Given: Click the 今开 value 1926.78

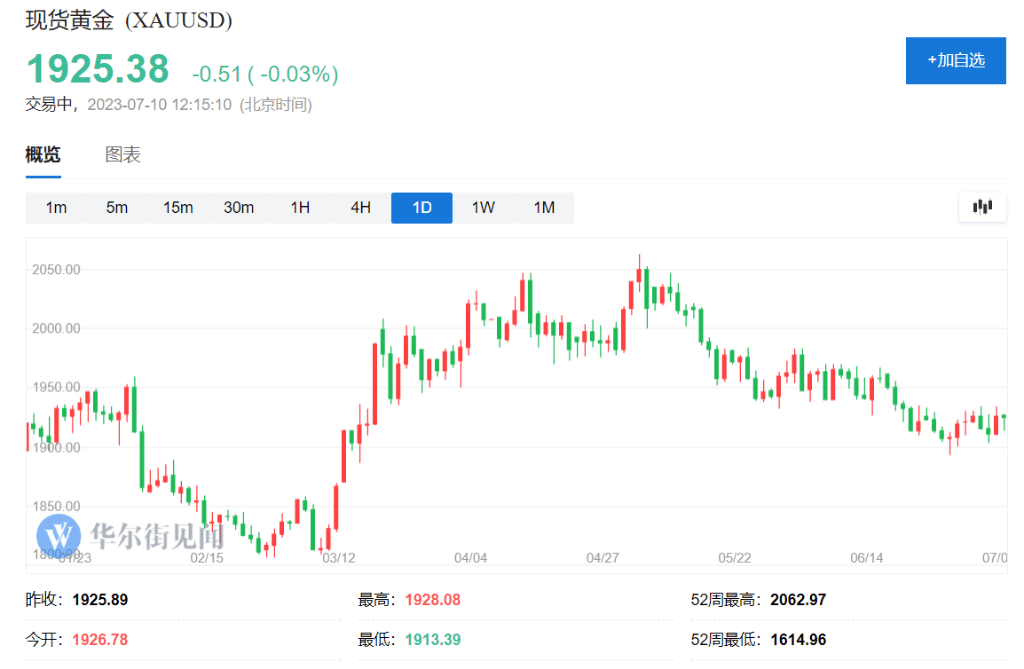Looking at the screenshot, I should click(100, 639).
